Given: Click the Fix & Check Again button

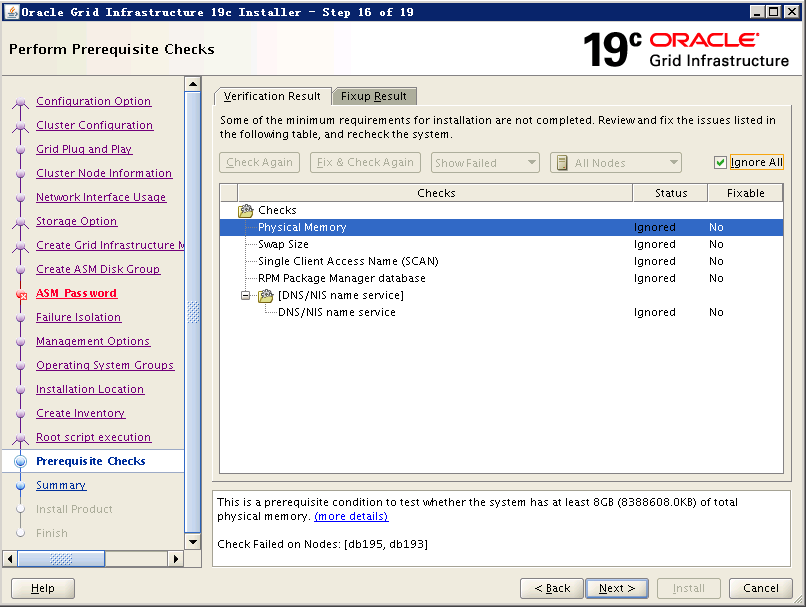Looking at the screenshot, I should coord(365,162).
